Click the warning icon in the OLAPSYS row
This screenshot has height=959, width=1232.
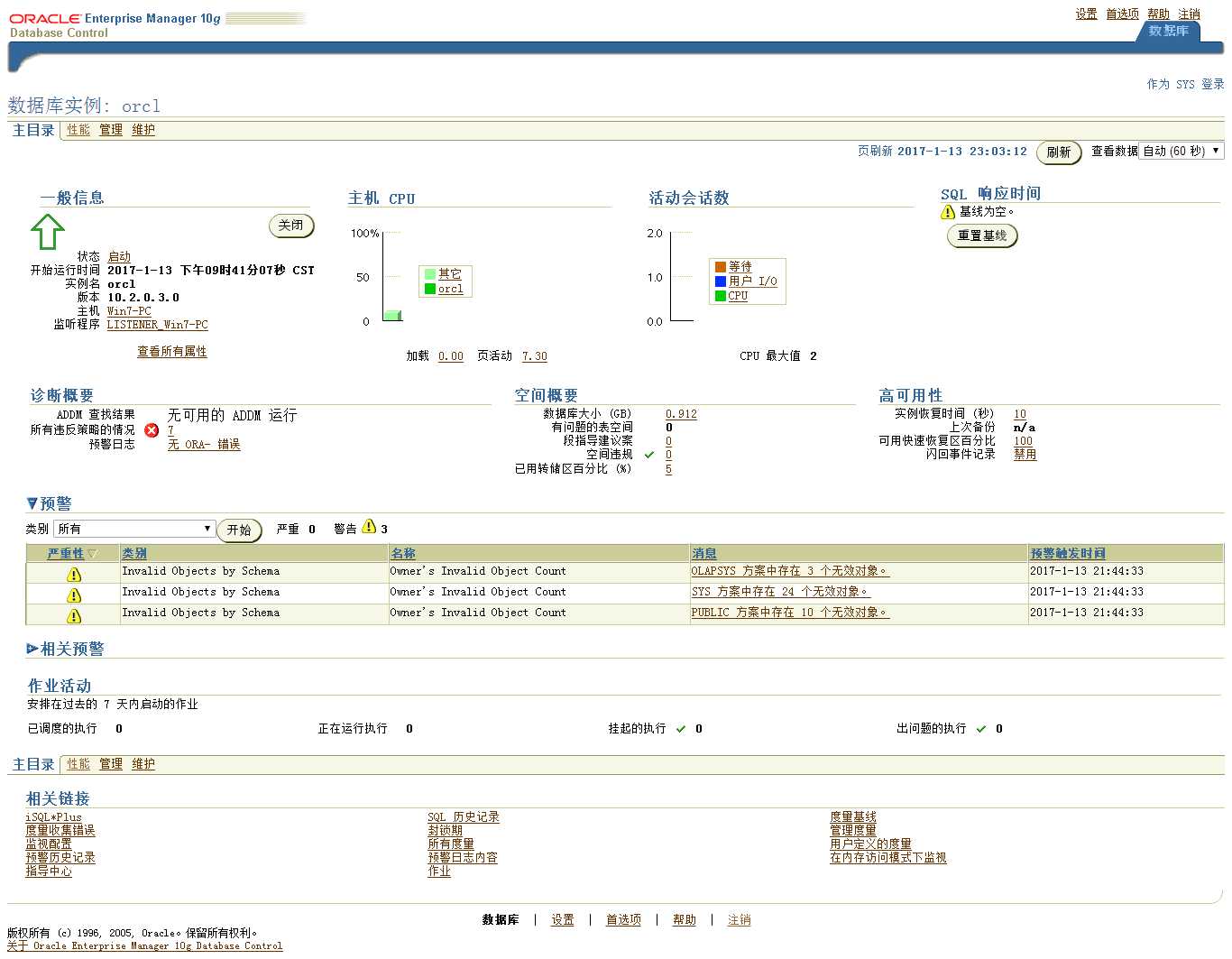[x=74, y=575]
